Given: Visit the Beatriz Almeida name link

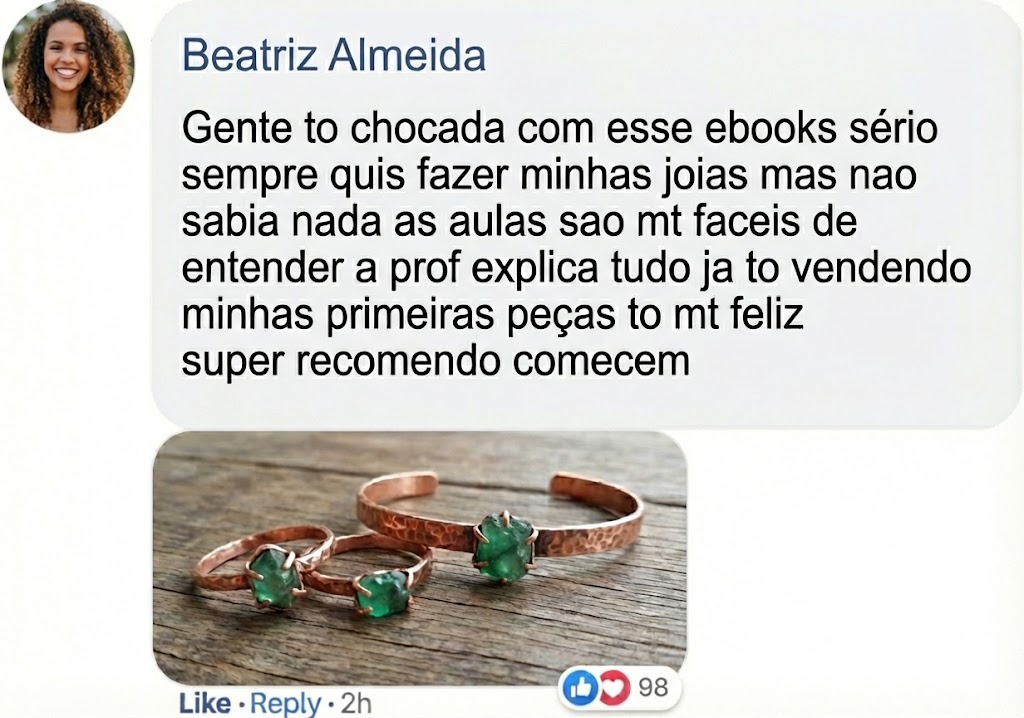Looking at the screenshot, I should tap(334, 56).
